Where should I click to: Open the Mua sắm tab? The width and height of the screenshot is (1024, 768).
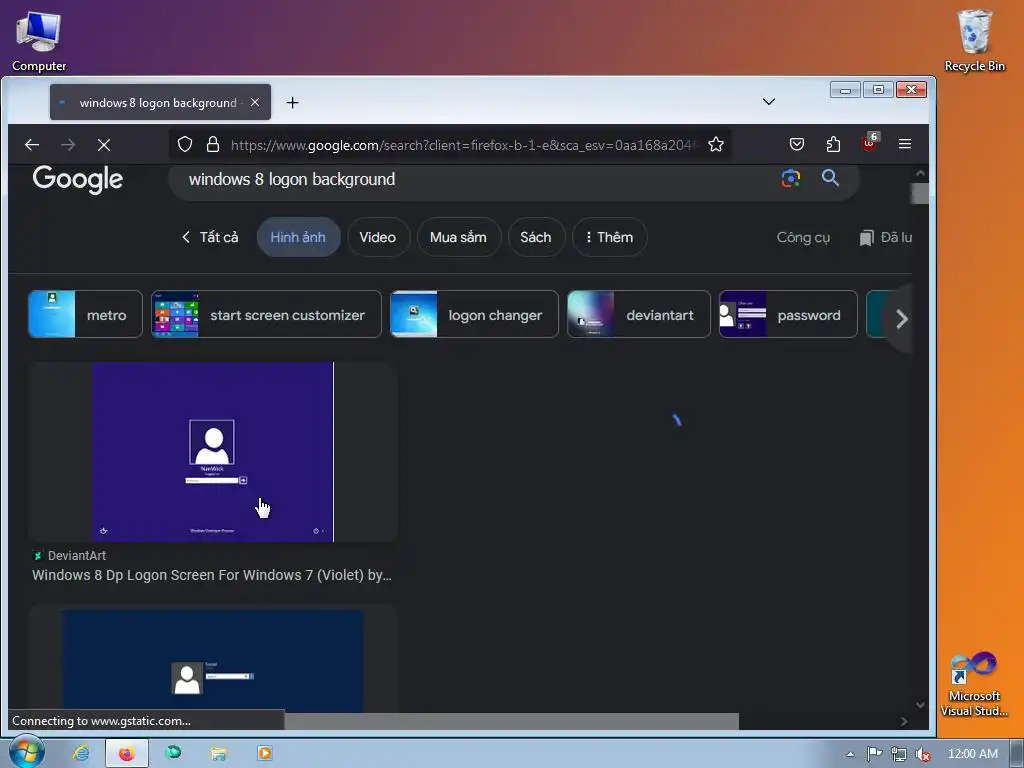(x=458, y=237)
